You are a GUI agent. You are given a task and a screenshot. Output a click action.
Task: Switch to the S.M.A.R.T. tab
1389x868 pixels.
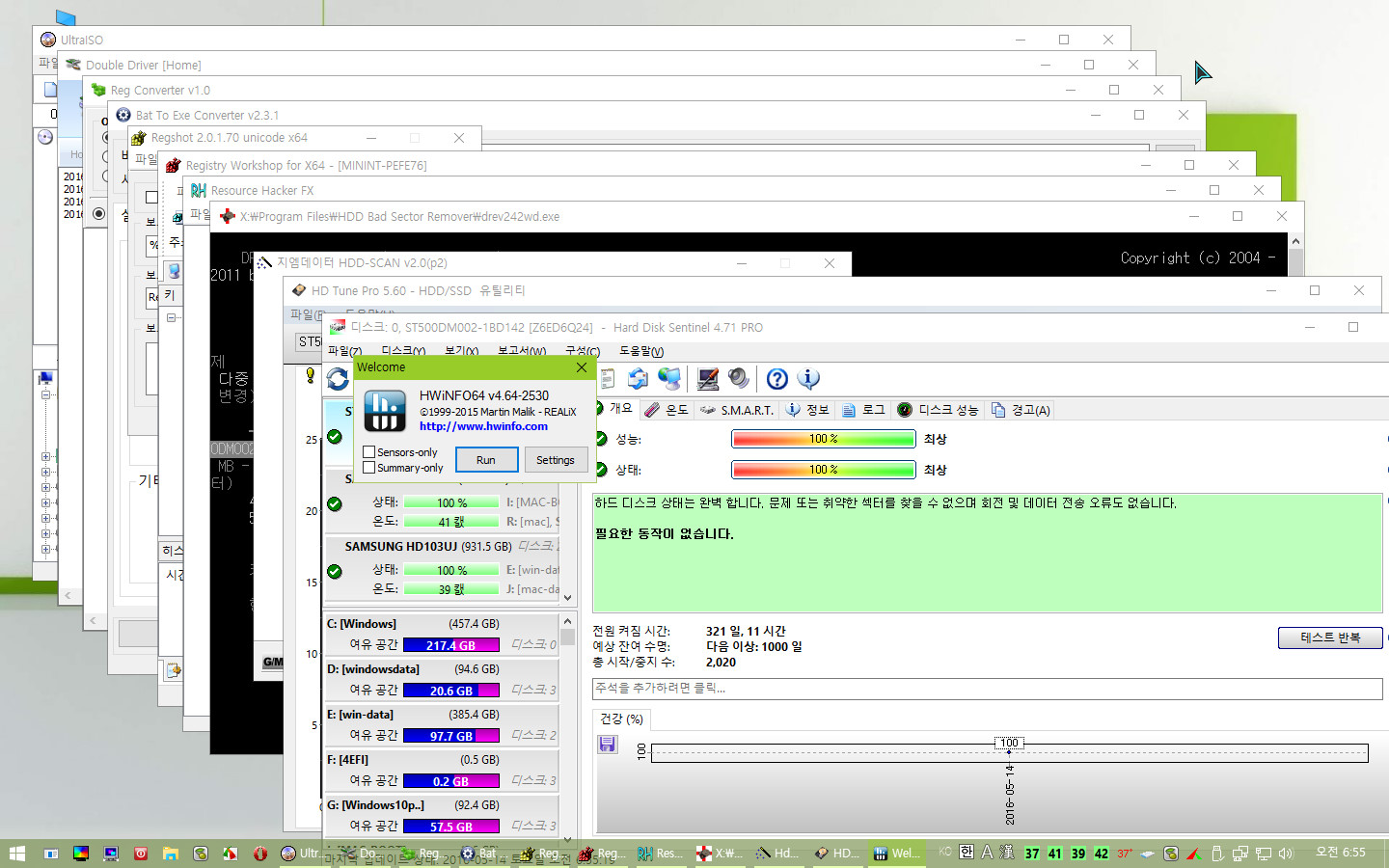[736, 410]
